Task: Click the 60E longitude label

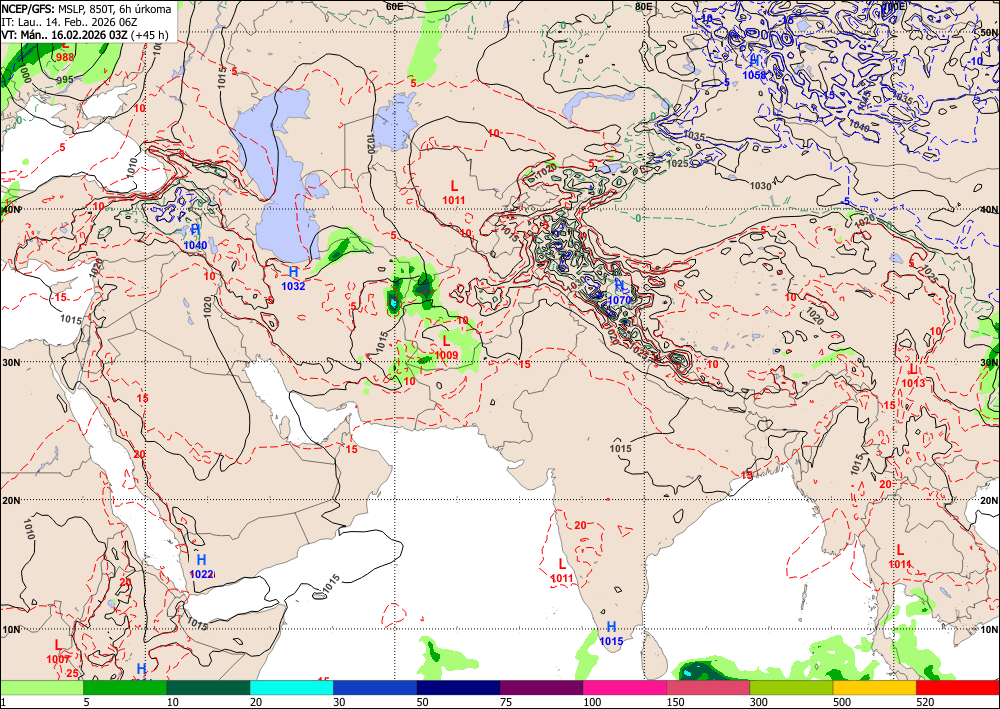Action: [395, 6]
